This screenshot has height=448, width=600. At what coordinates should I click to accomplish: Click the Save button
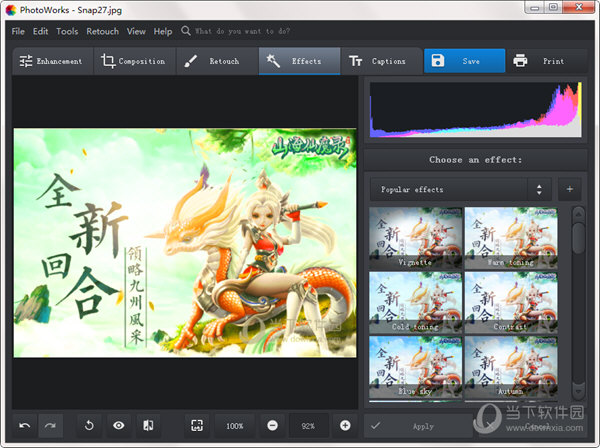click(465, 61)
